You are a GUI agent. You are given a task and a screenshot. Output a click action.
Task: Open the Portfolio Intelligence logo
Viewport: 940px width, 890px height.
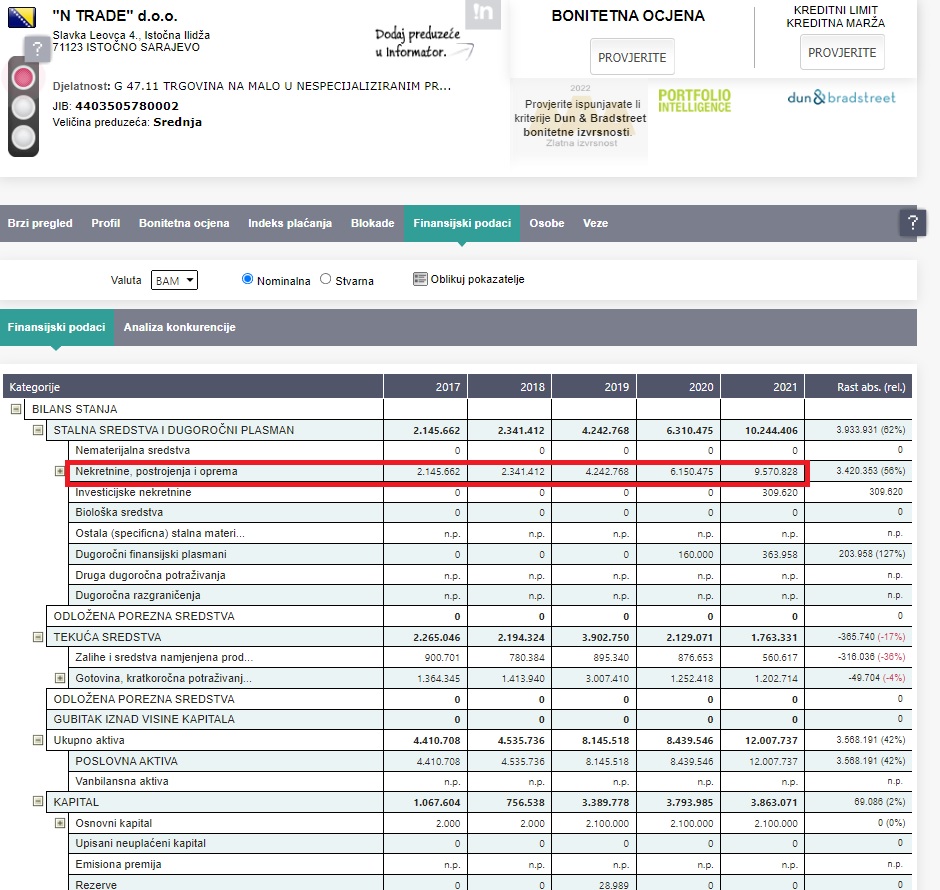(694, 100)
